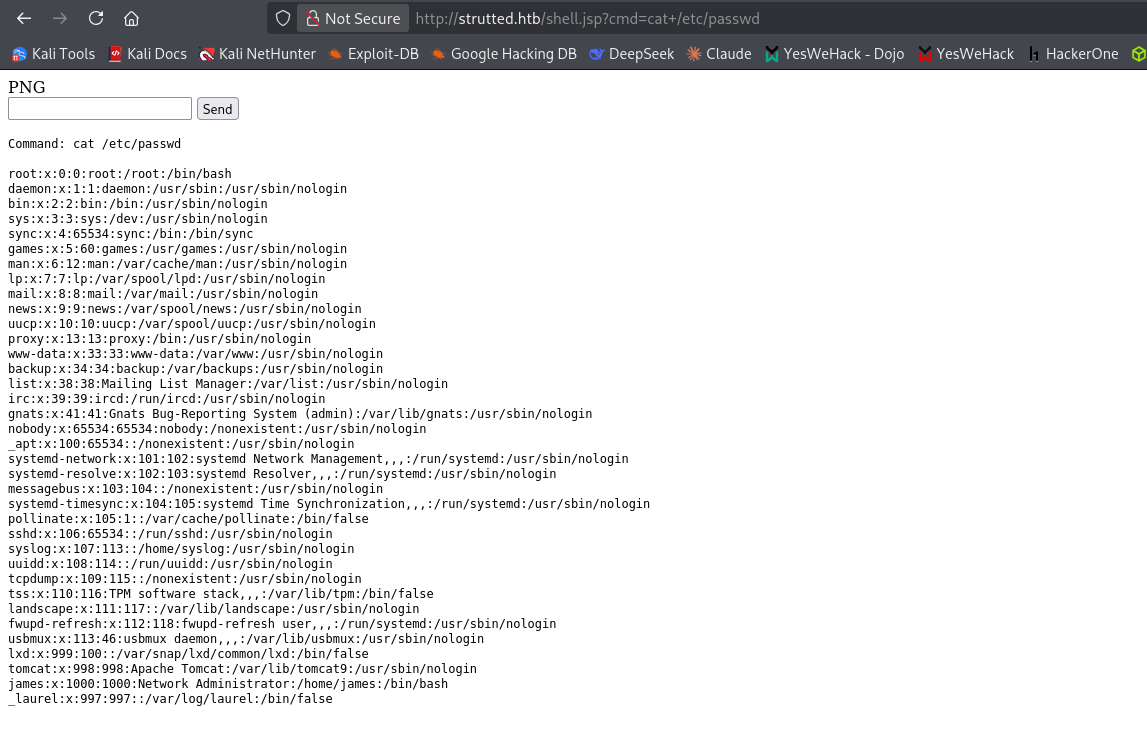Select the daemon:x:1:1 passwd line
This screenshot has height=751, width=1147.
click(x=178, y=189)
